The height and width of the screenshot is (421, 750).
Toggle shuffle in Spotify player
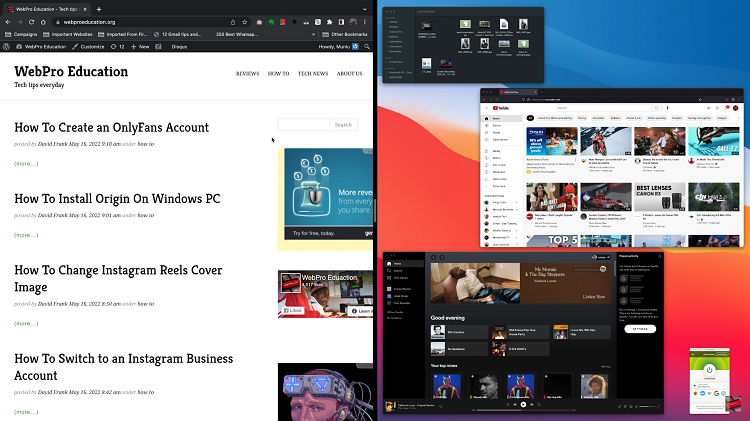click(x=508, y=405)
